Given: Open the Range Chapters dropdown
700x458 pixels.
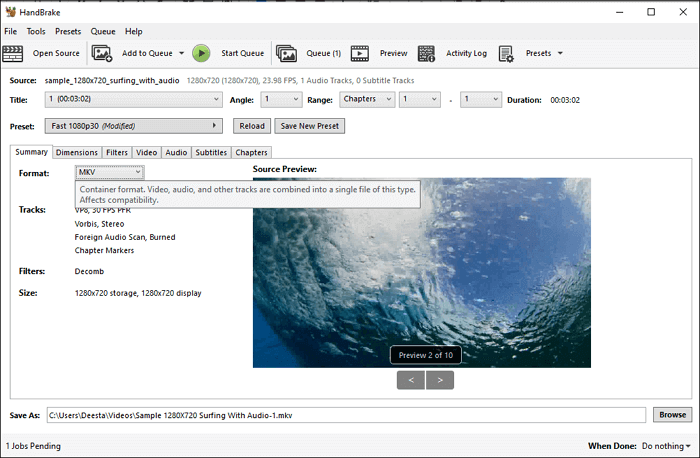Looking at the screenshot, I should click(x=365, y=99).
